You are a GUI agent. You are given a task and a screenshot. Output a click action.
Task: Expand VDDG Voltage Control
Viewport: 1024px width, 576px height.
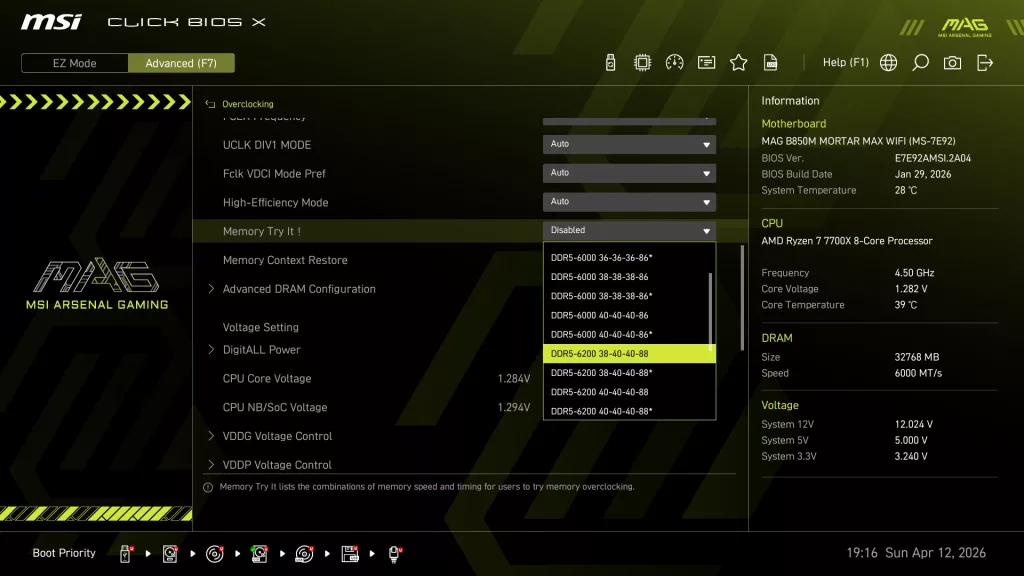click(x=277, y=436)
